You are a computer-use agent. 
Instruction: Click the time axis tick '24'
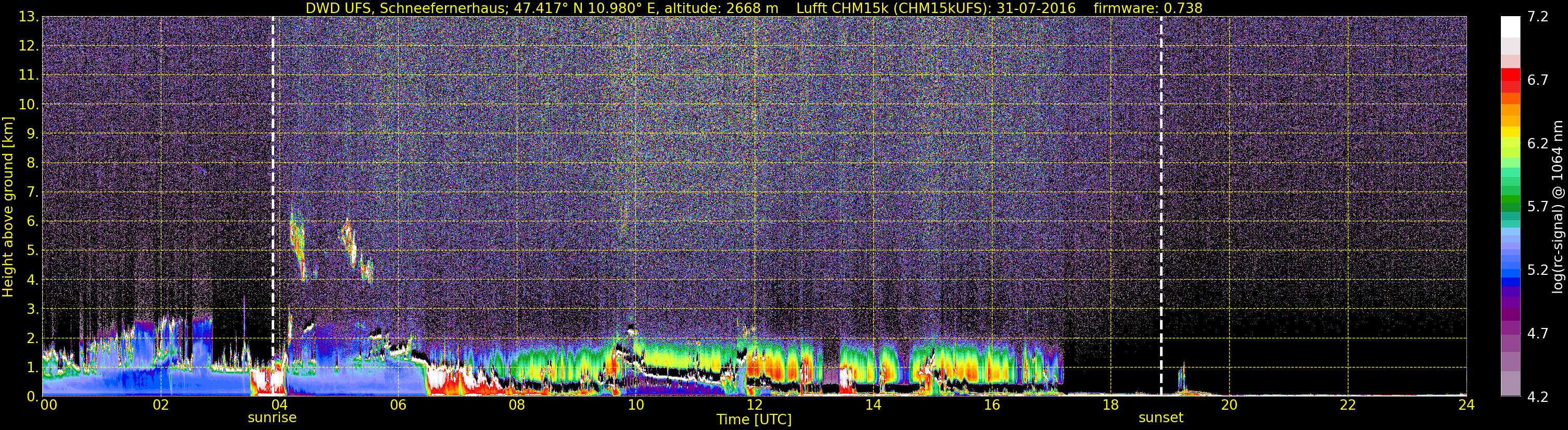(x=1465, y=405)
